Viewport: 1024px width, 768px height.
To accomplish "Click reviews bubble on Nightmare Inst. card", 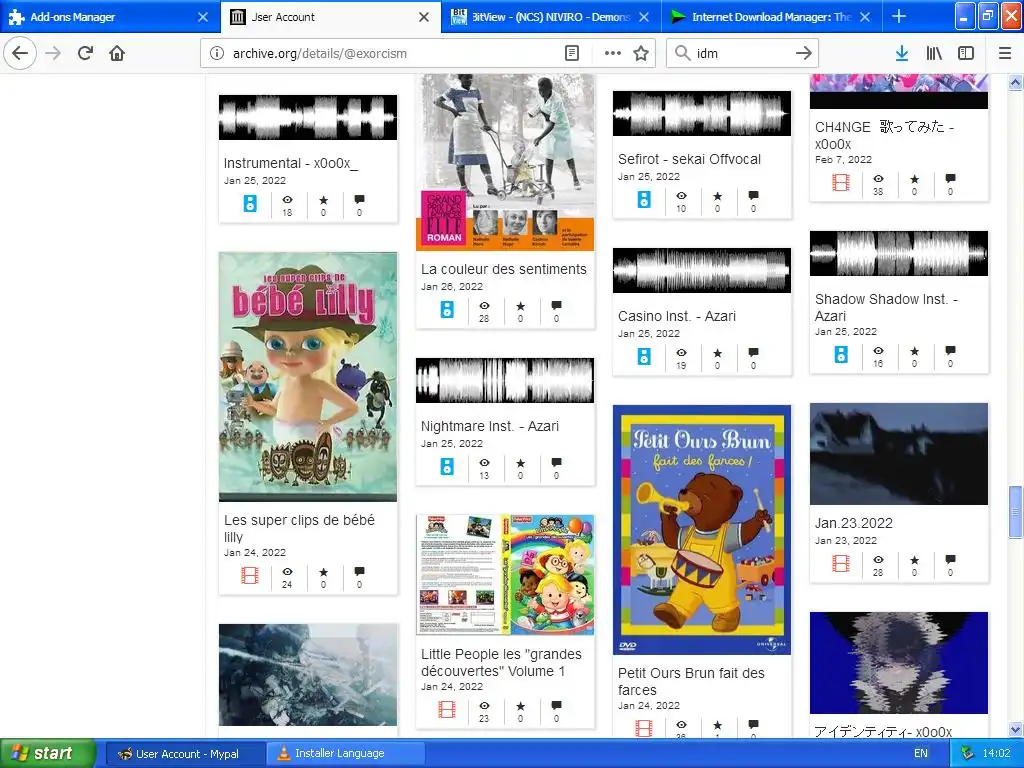I will (556, 463).
